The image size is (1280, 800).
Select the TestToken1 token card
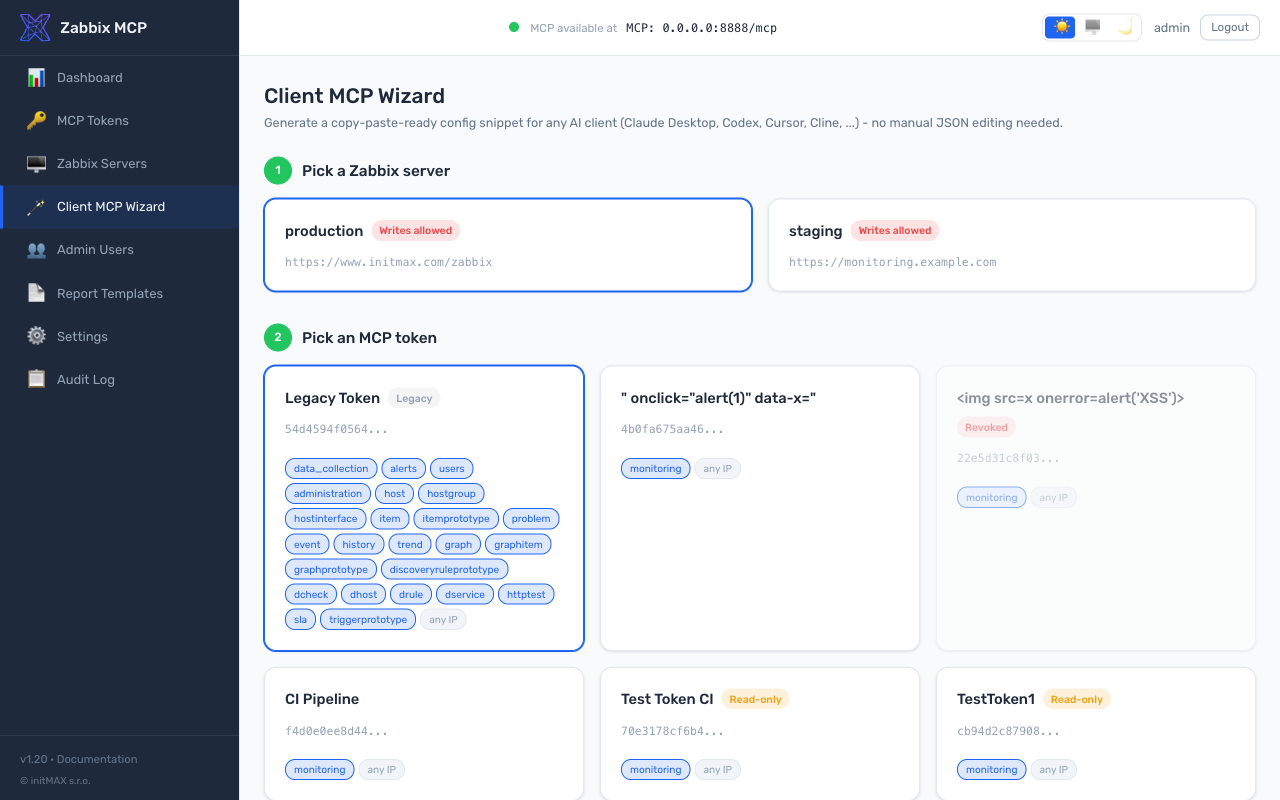pos(1096,734)
